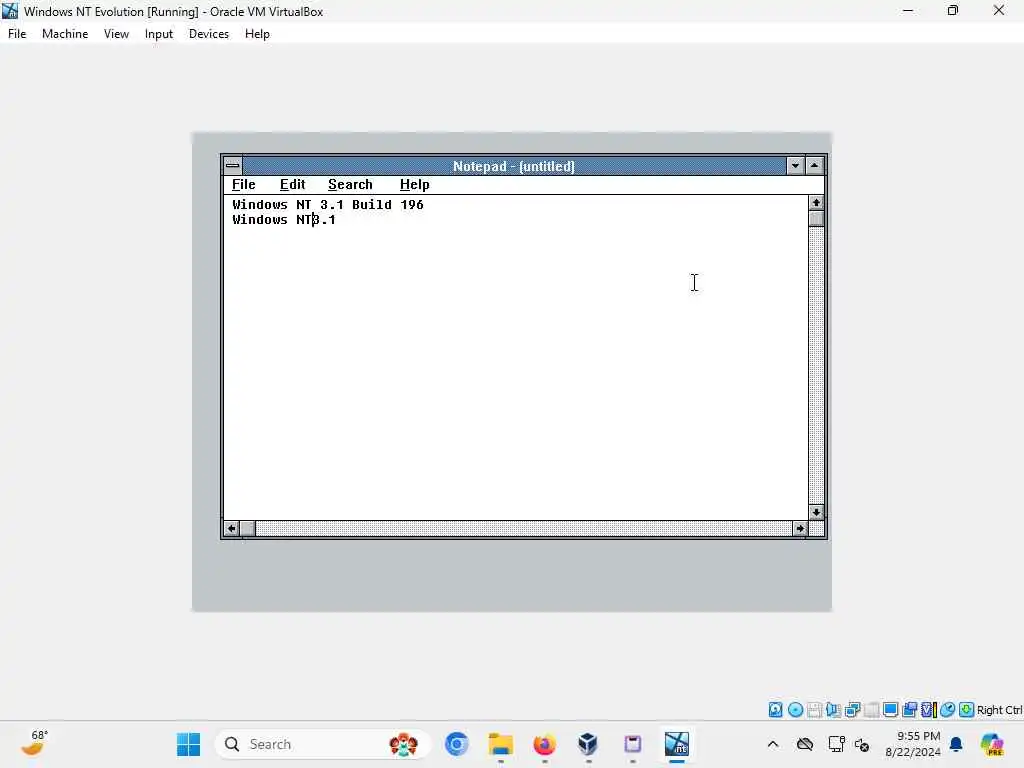The width and height of the screenshot is (1024, 768).
Task: Open the notifications bell icon
Action: (956, 744)
